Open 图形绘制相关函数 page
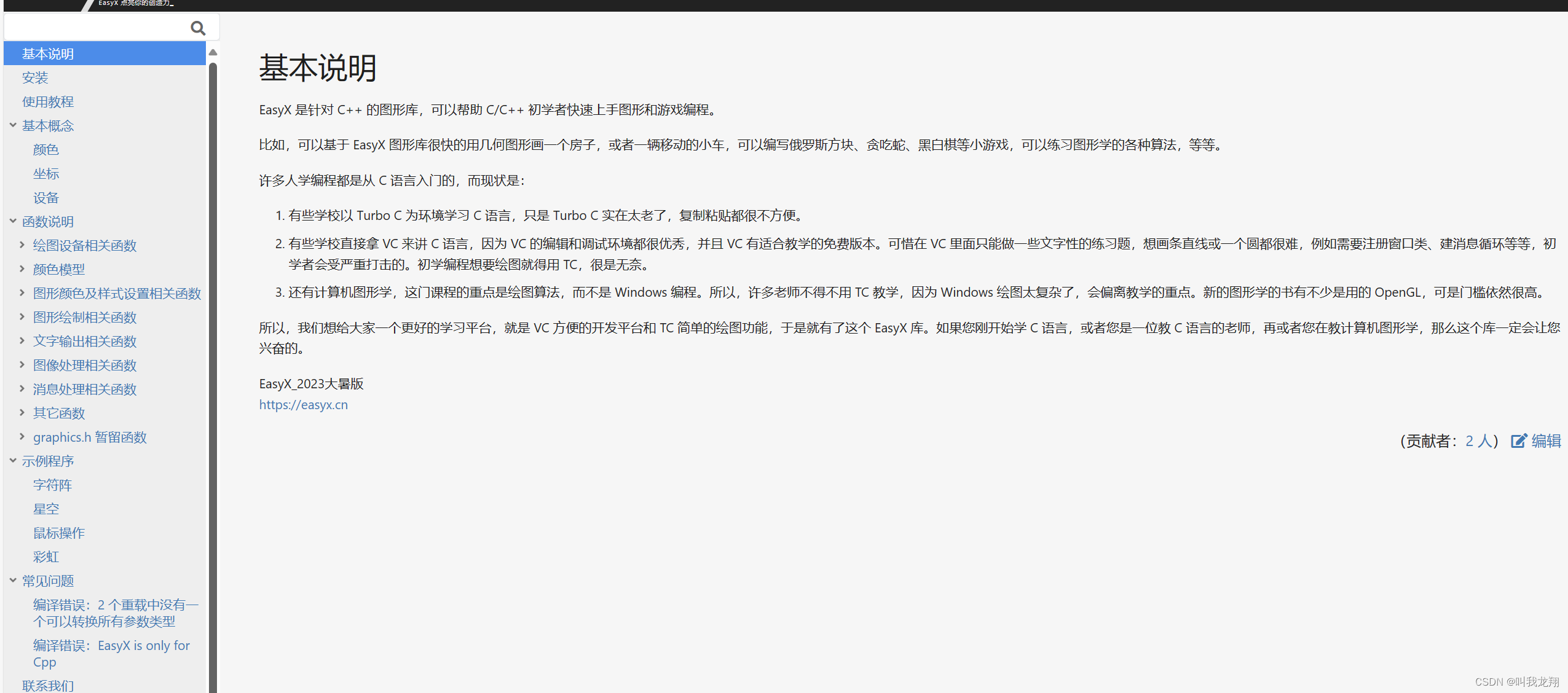Image resolution: width=1568 pixels, height=693 pixels. 85,317
